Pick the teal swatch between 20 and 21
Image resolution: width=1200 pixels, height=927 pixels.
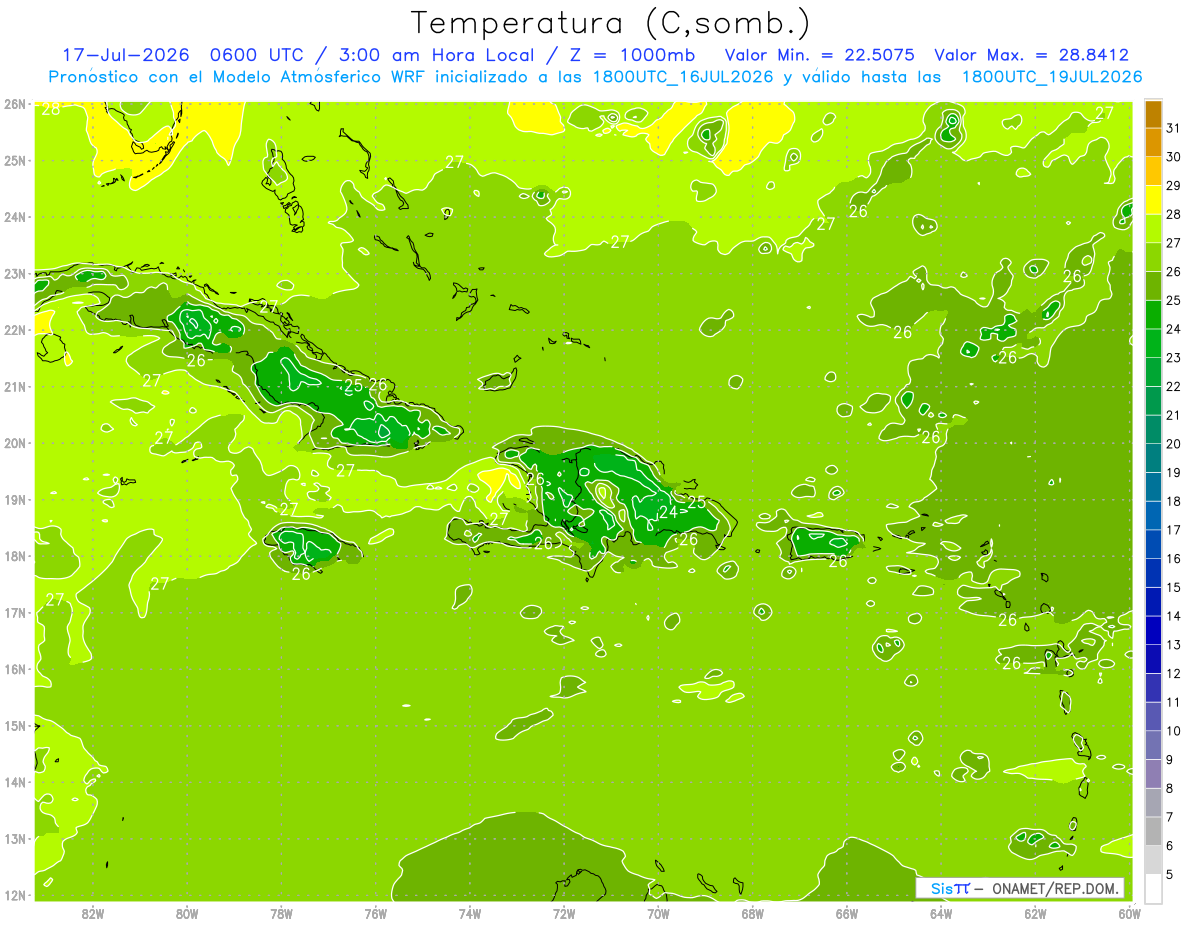tap(1153, 430)
